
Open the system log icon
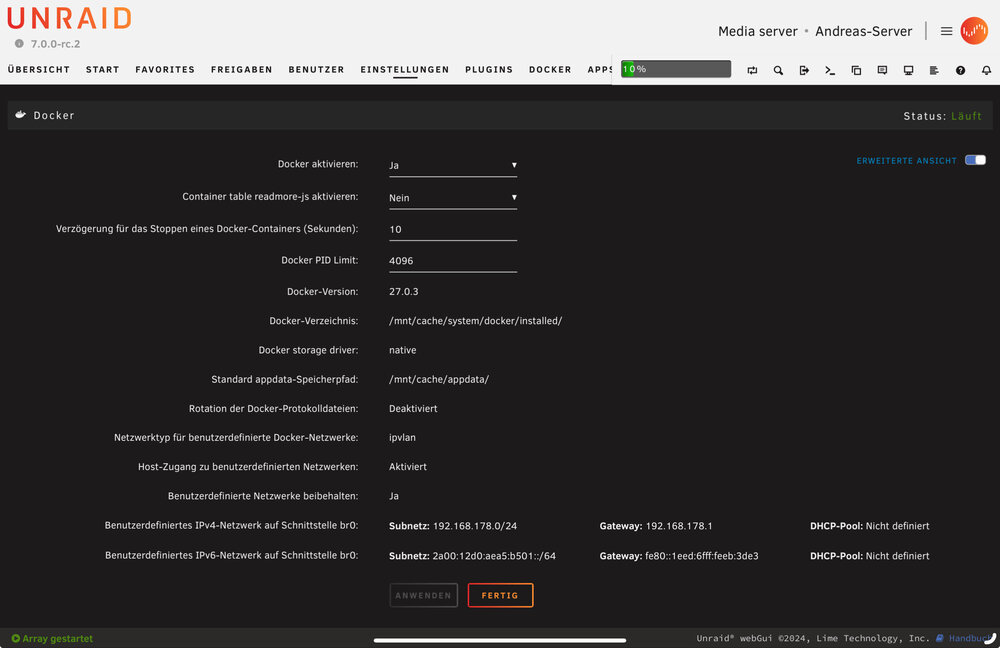tap(934, 70)
